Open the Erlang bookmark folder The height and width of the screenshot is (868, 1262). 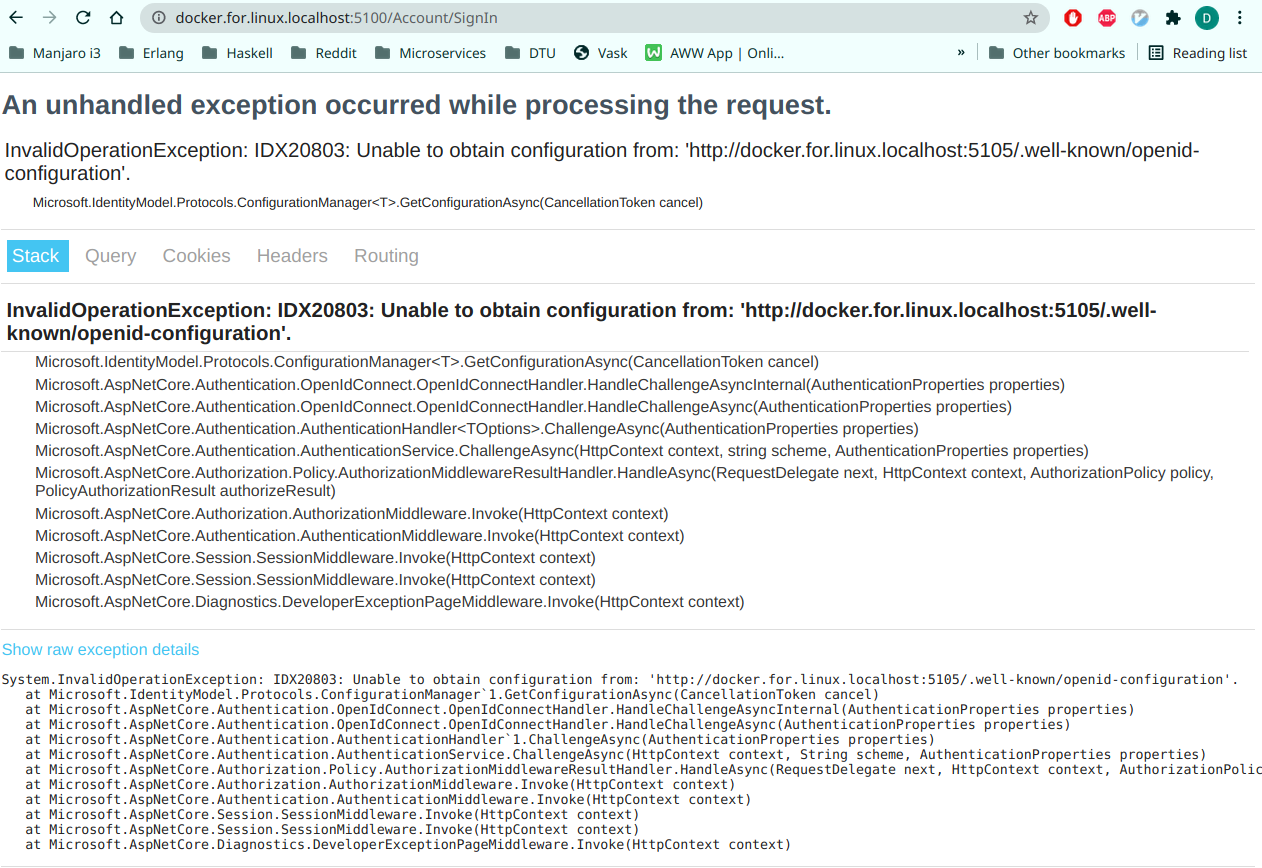151,53
